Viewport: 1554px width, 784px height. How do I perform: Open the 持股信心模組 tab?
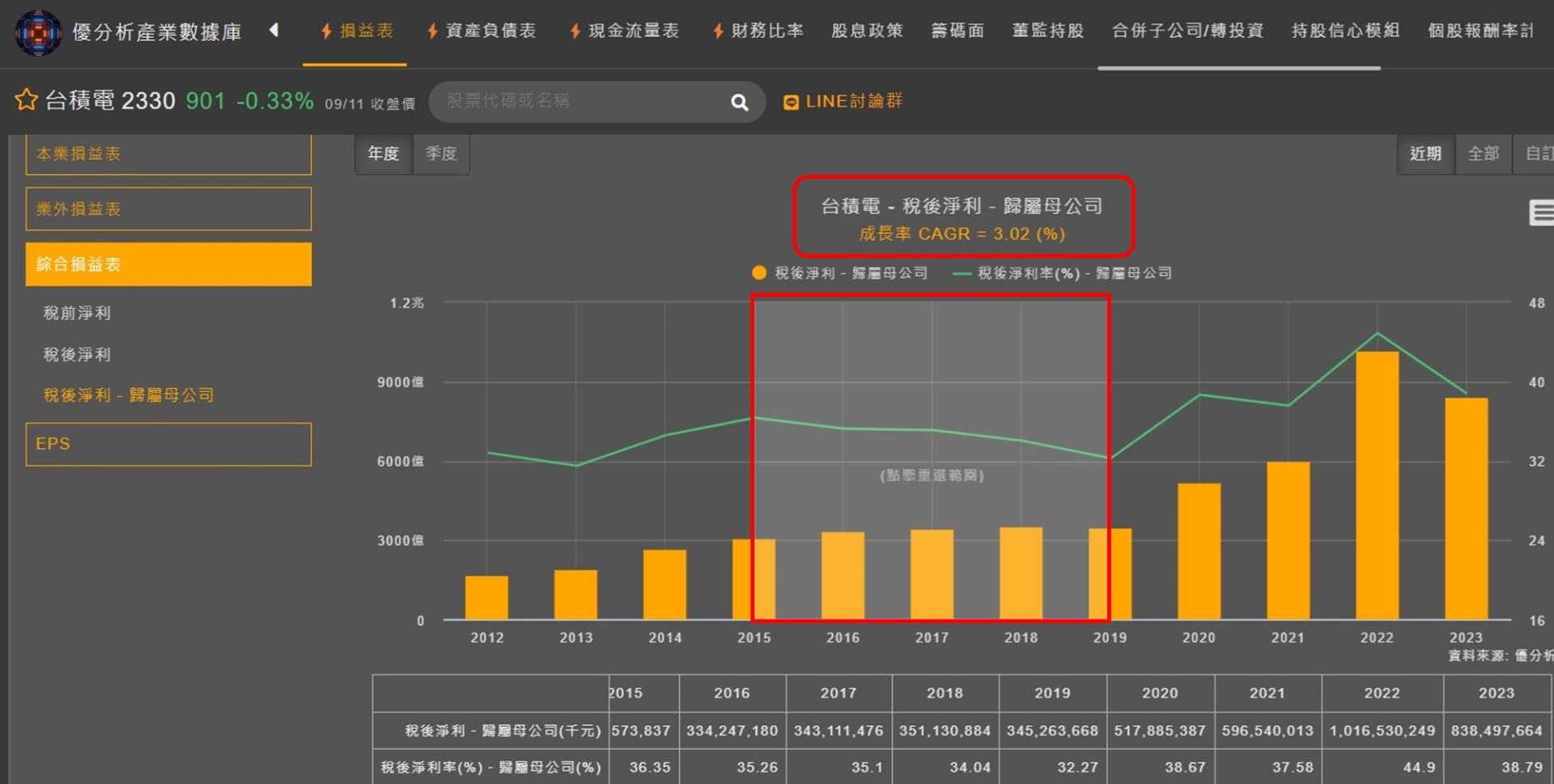1345,31
